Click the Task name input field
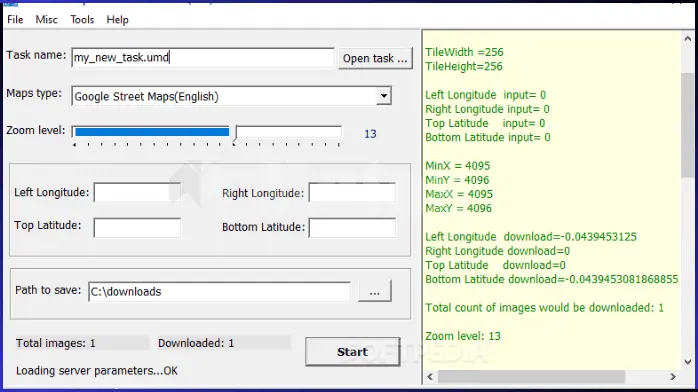The image size is (698, 392). 203,58
